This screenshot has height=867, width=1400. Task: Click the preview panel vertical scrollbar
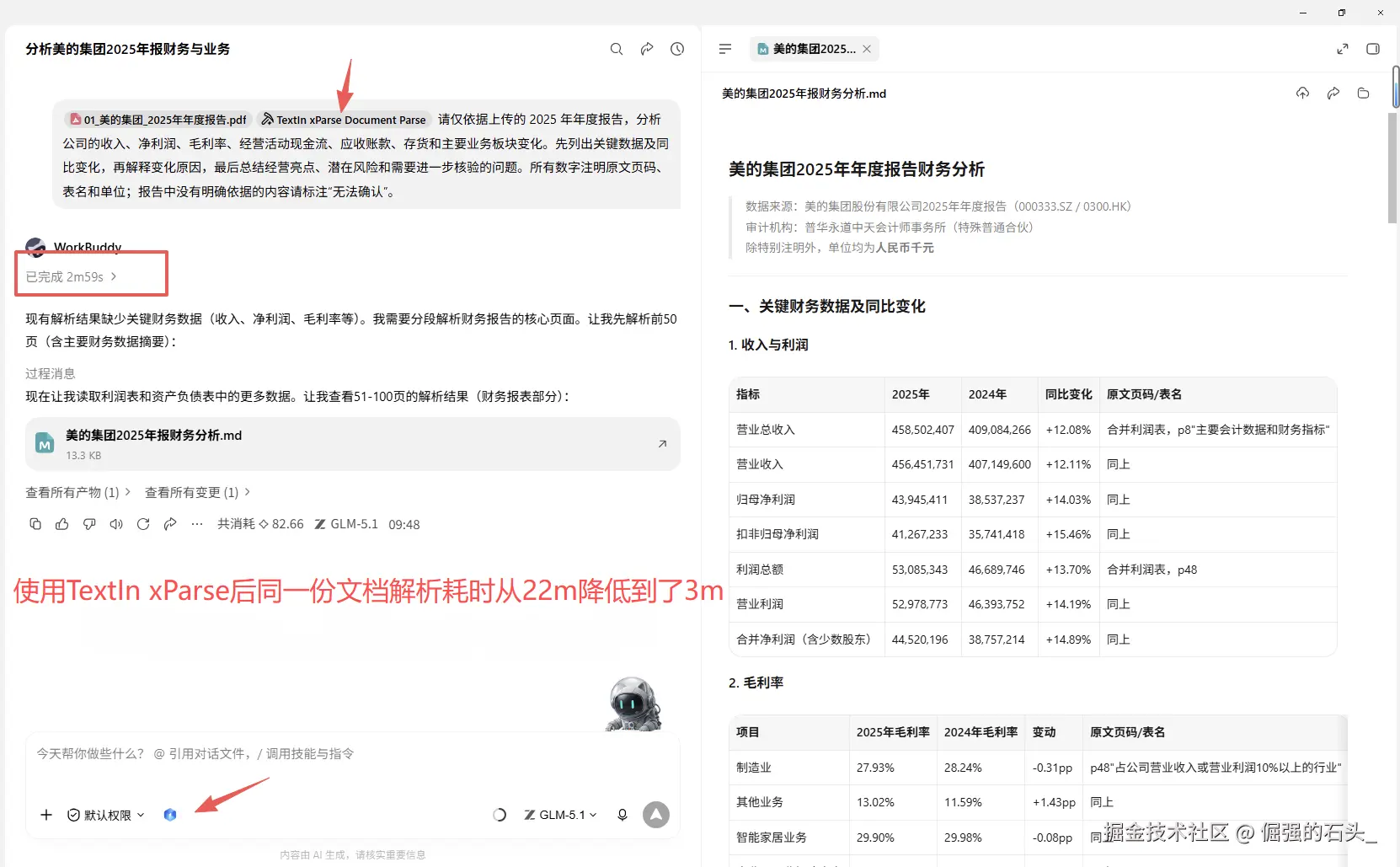[x=1392, y=169]
